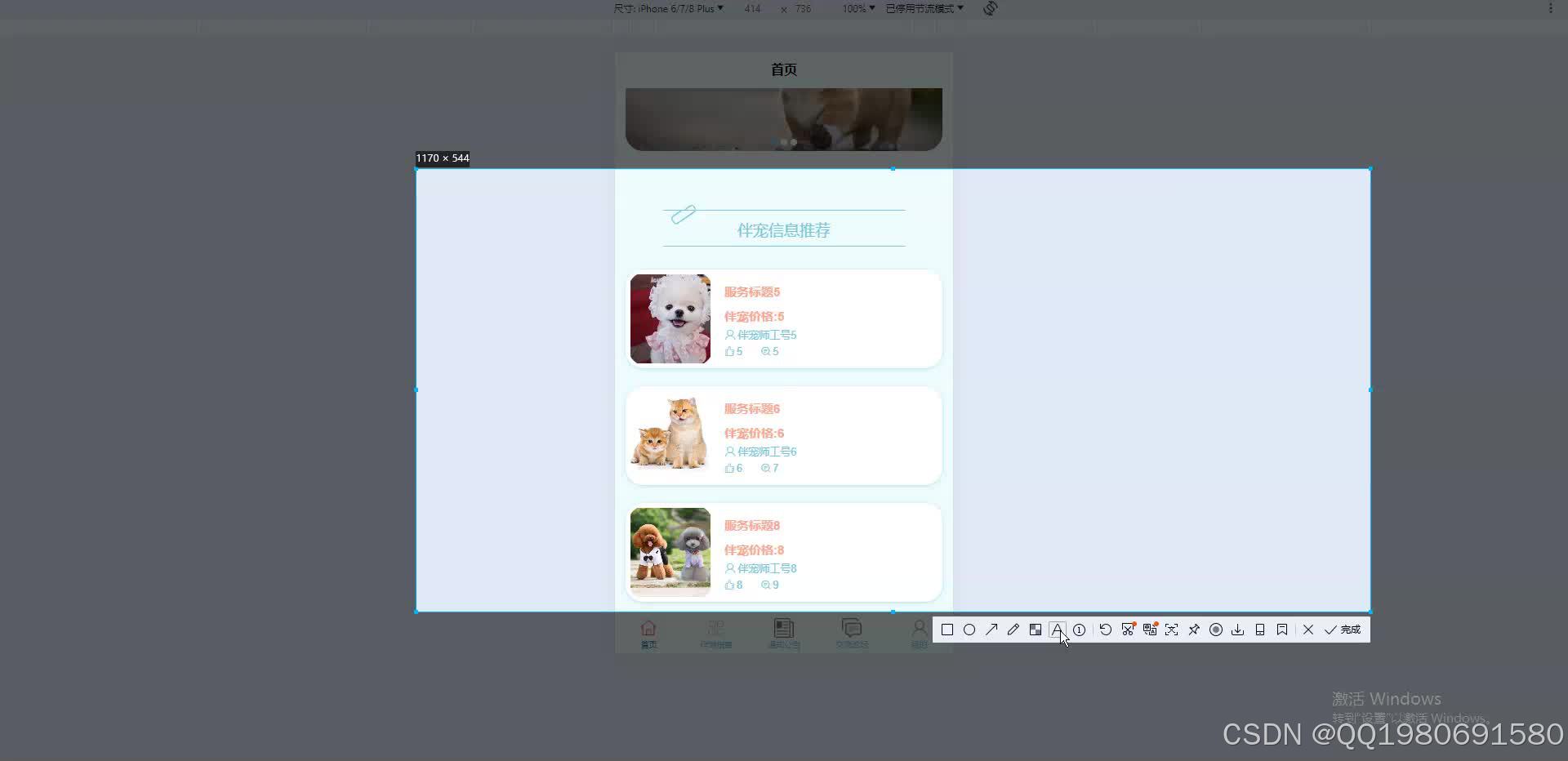The image size is (1568, 761).
Task: Click the view count icon on 服务标题5 card
Action: (765, 352)
